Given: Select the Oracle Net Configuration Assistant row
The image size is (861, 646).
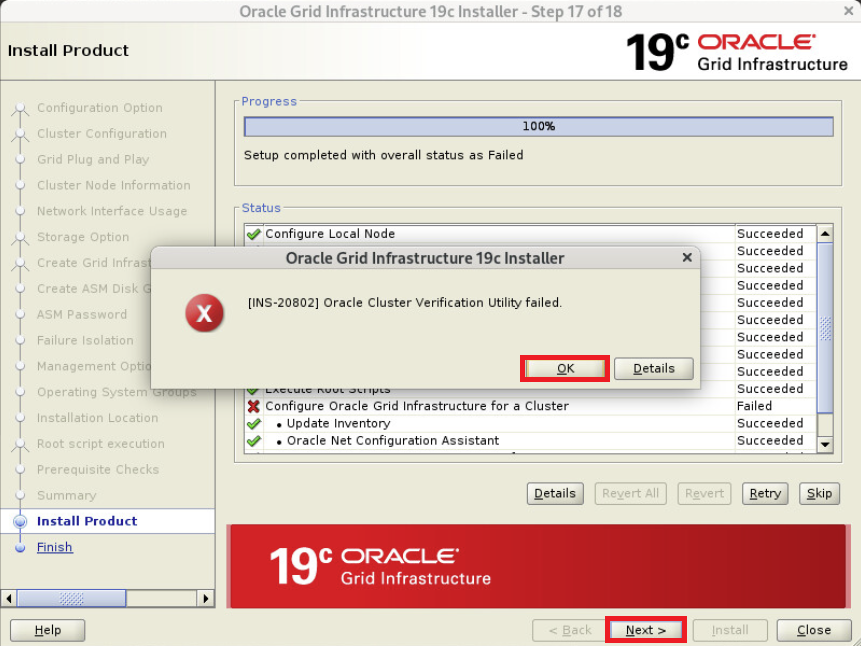Looking at the screenshot, I should pos(530,440).
